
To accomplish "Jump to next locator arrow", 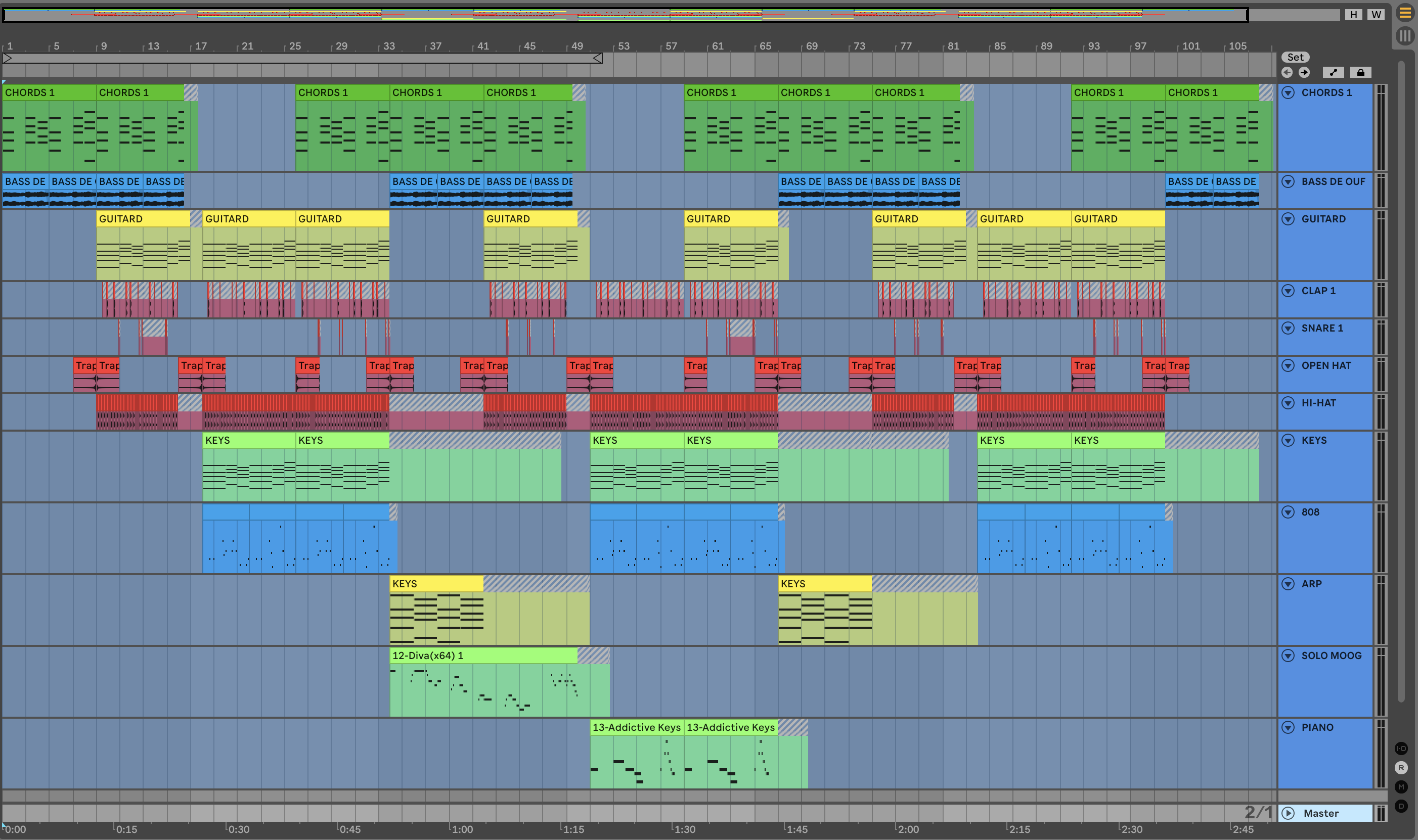I will click(1304, 72).
